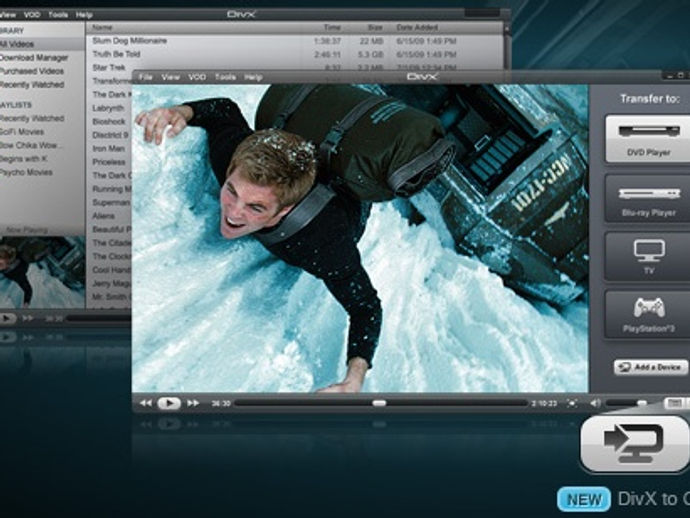Sort library by Time column header
The image size is (690, 518).
coord(332,27)
